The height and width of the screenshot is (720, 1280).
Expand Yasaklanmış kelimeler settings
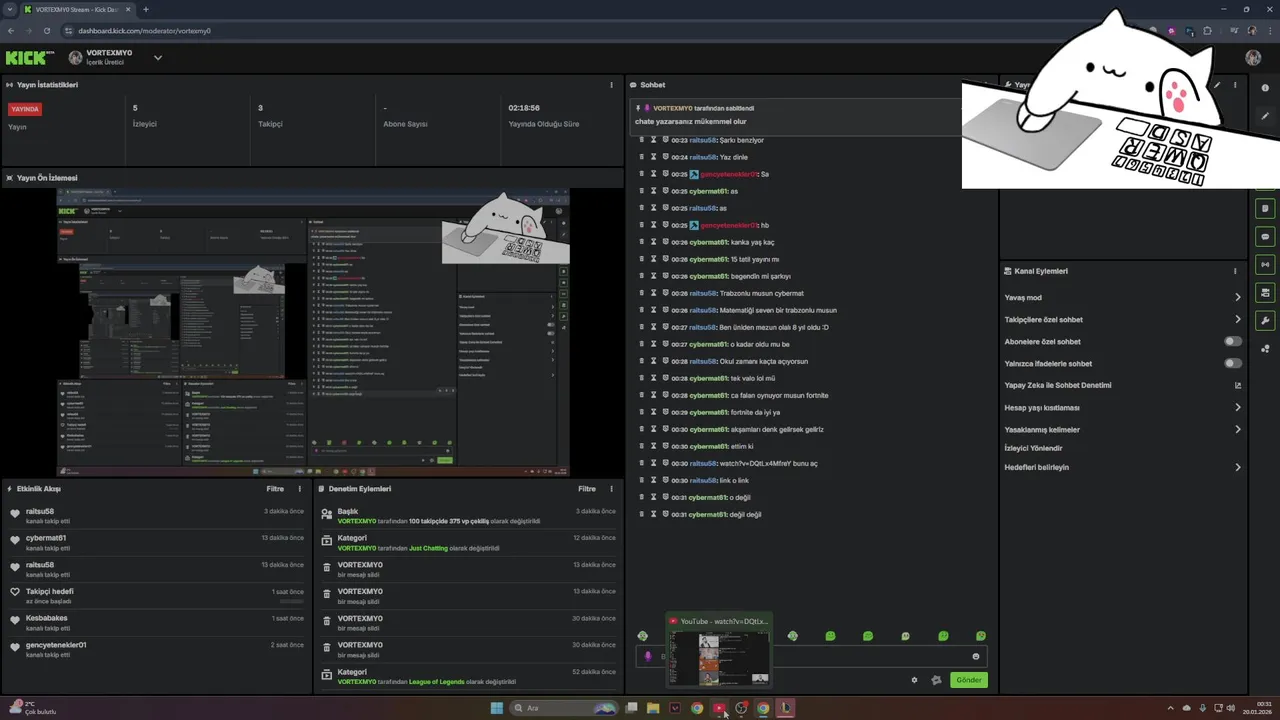tap(1238, 429)
